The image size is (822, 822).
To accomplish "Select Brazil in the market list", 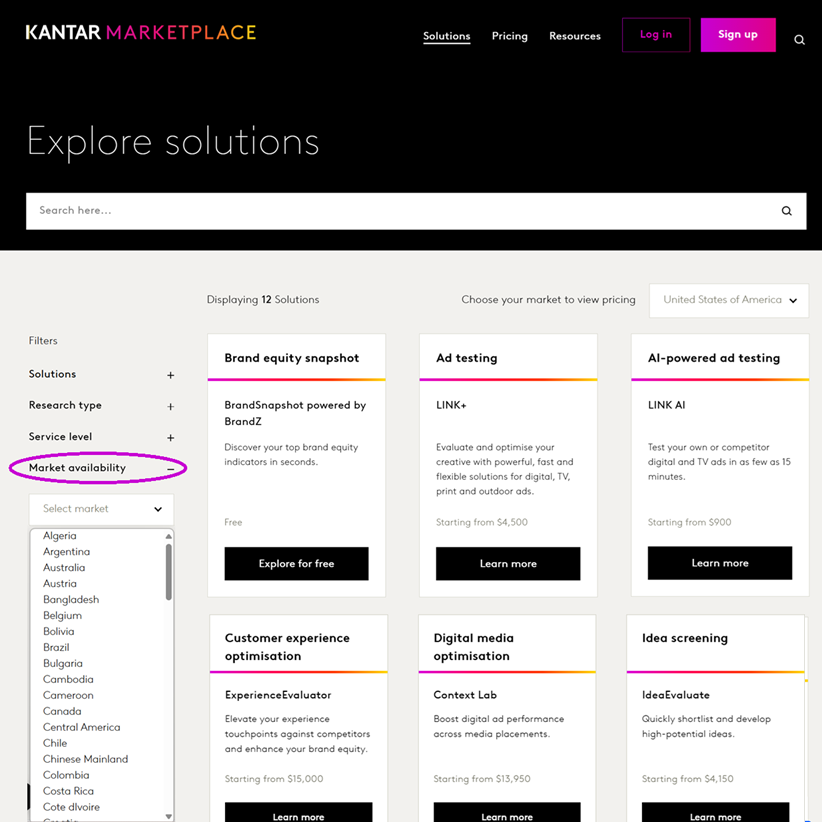I will [x=56, y=647].
